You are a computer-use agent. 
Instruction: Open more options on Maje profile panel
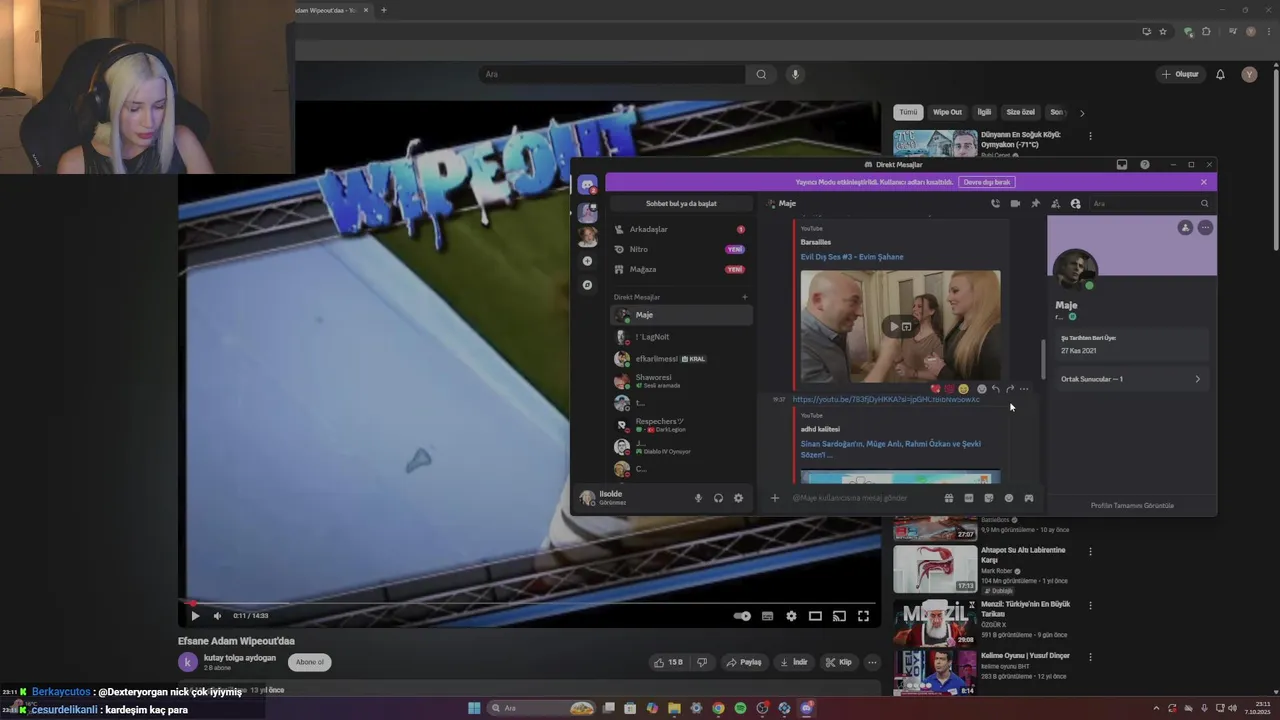click(x=1205, y=228)
